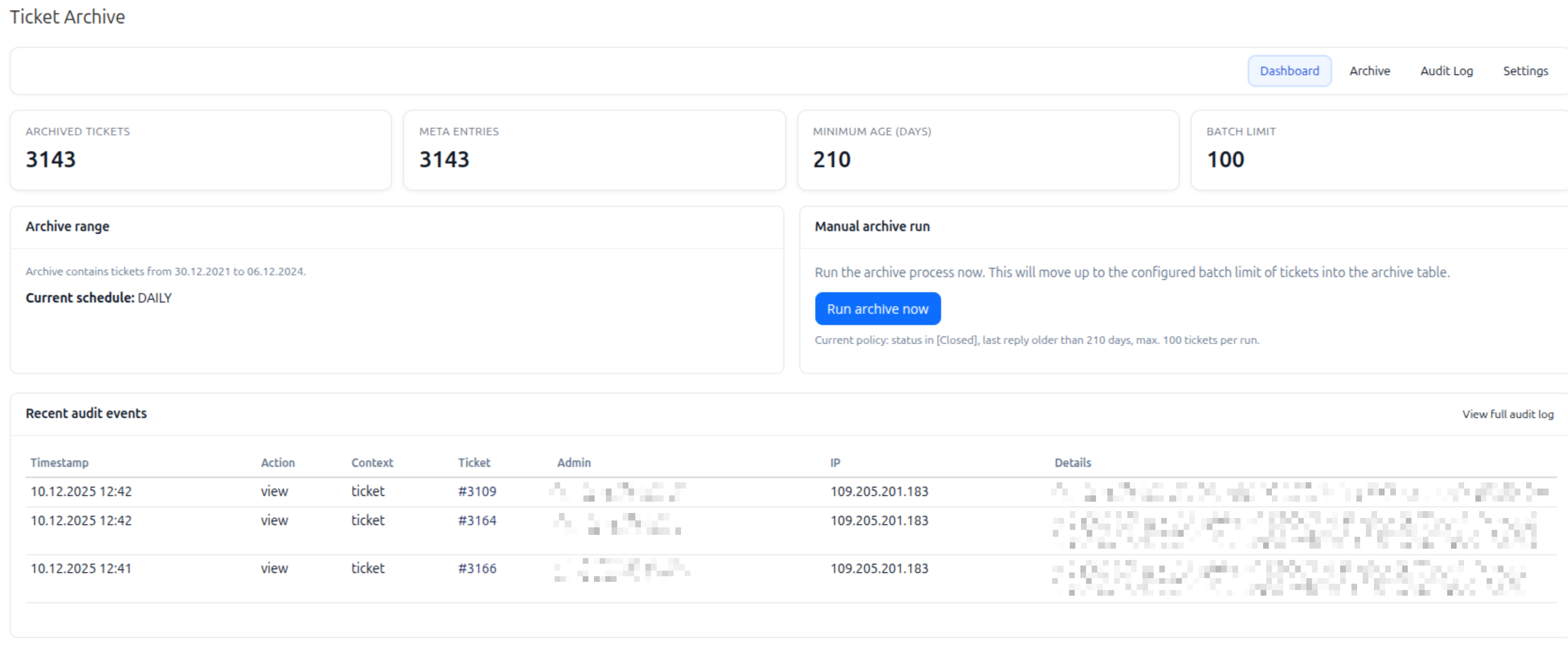Click the Batch Limit value 100
The image size is (1568, 647).
click(x=1225, y=160)
